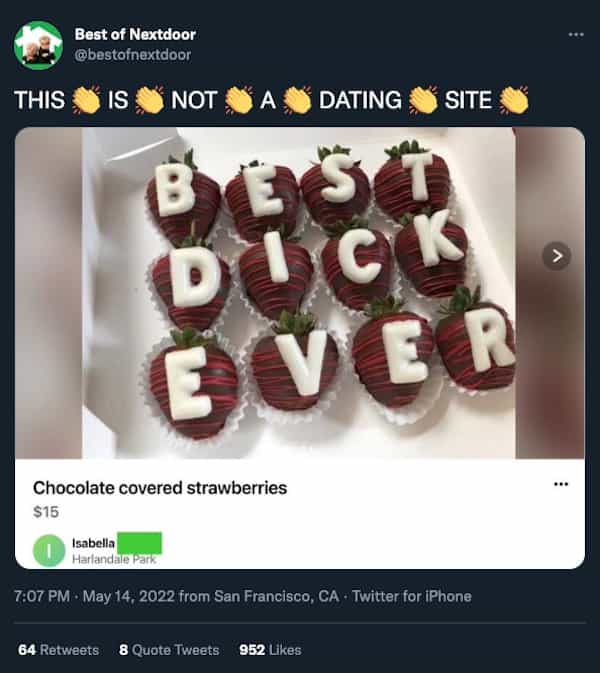Click the $15 price text
This screenshot has height=673, width=600.
pyautogui.click(x=46, y=512)
